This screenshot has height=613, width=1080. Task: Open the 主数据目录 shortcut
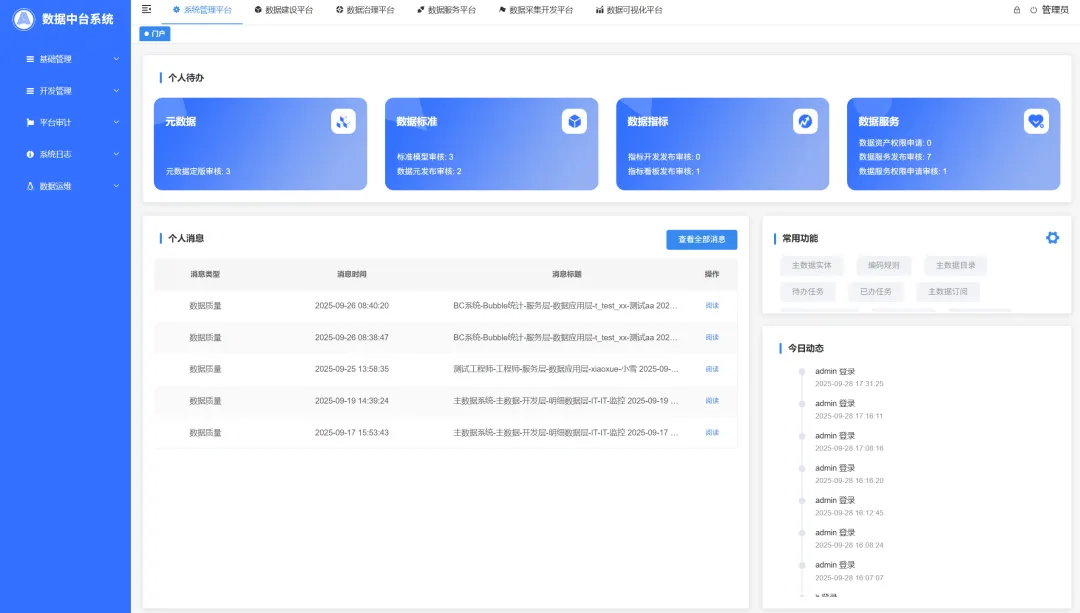[955, 265]
